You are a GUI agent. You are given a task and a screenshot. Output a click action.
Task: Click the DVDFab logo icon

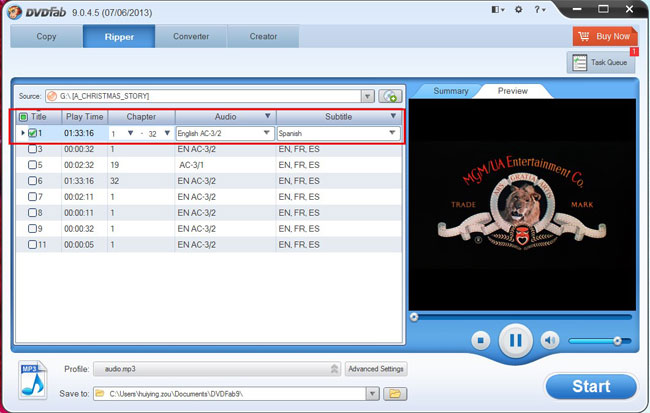click(x=15, y=12)
